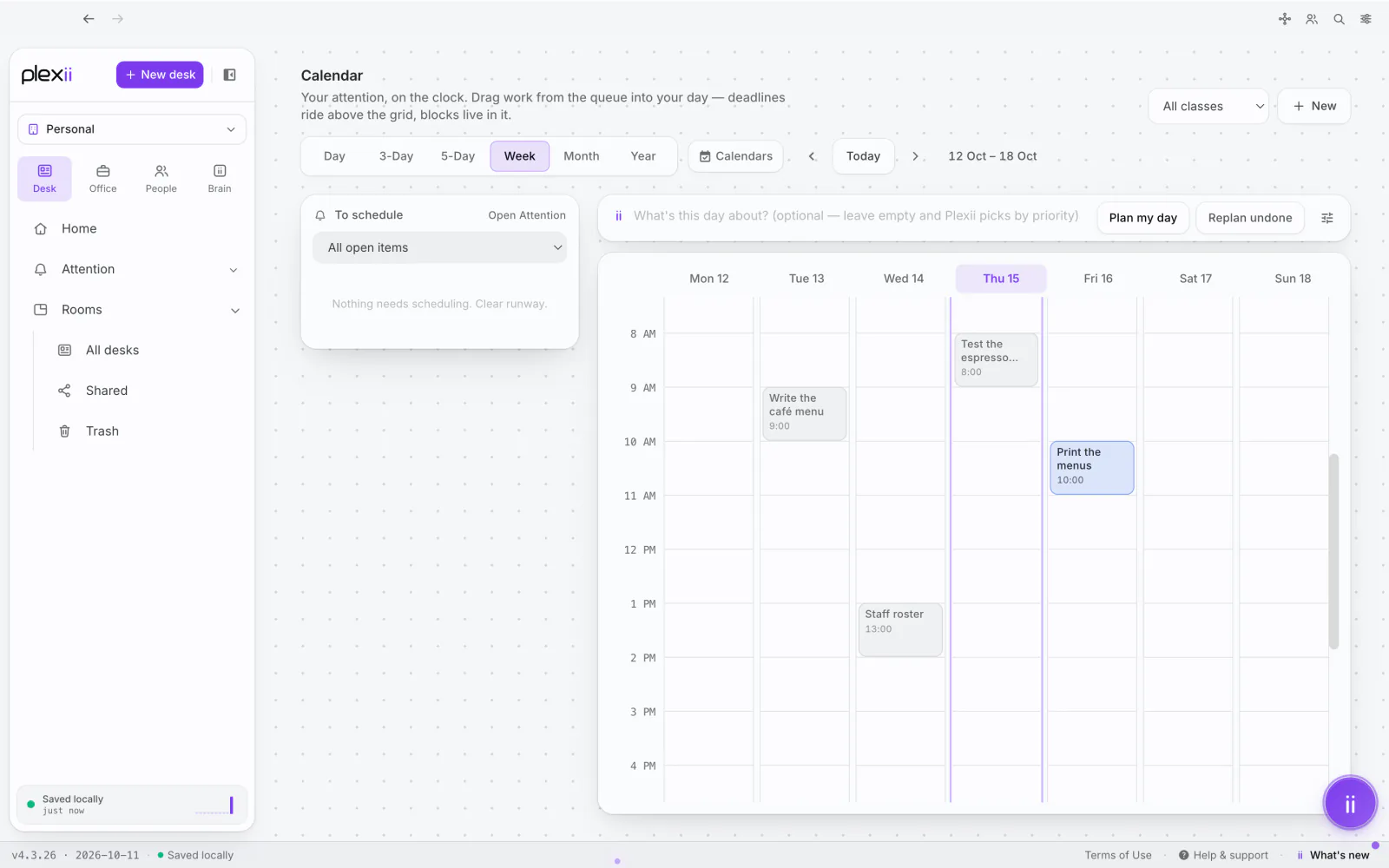Focus the 'What's this day about' field

tap(855, 216)
